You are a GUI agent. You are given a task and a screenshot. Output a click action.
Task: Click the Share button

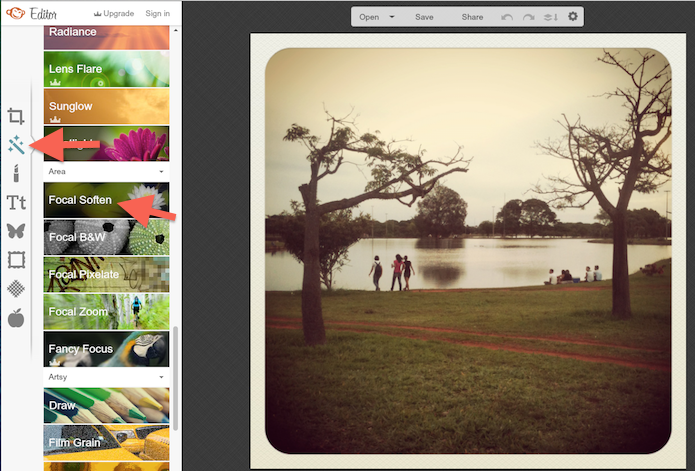[x=472, y=17]
